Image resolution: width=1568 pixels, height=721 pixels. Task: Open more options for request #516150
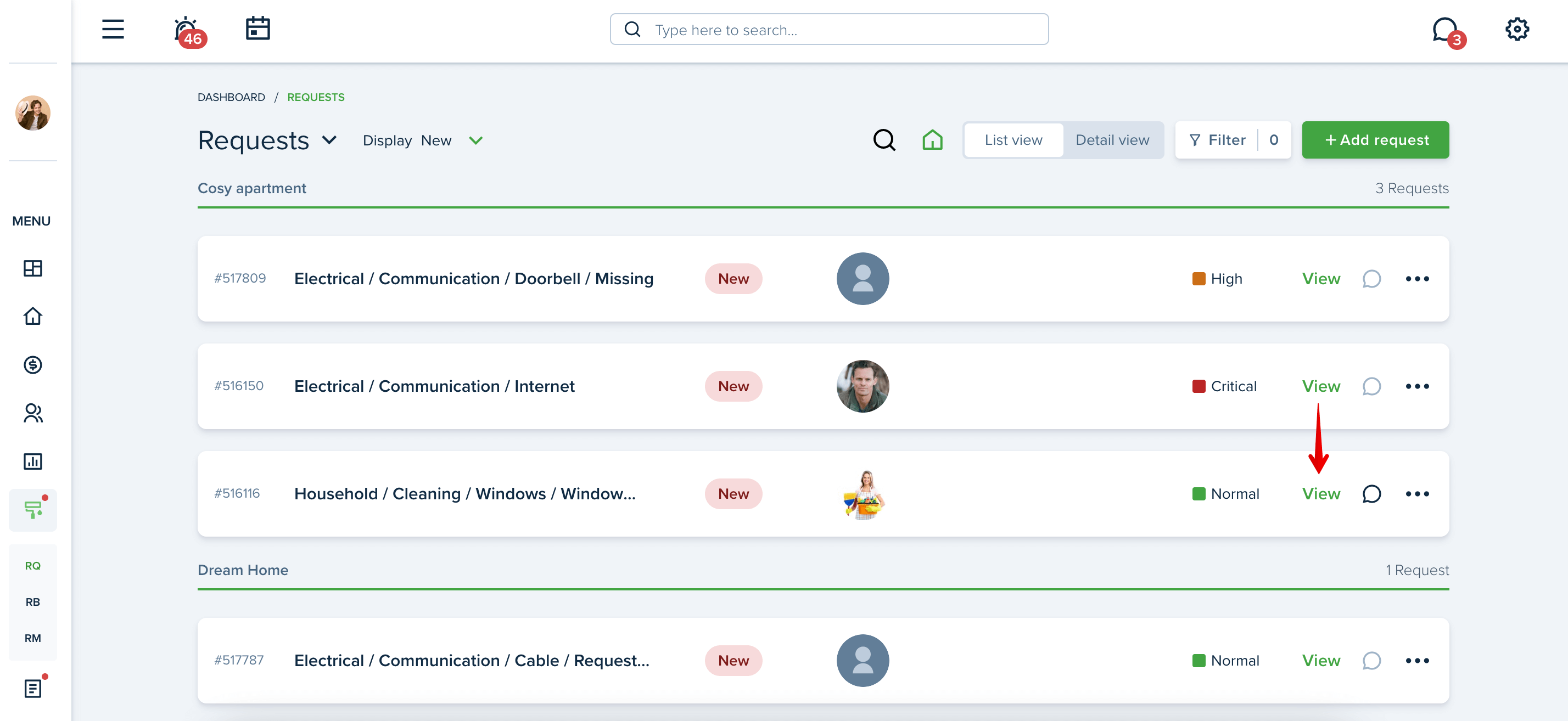pyautogui.click(x=1417, y=386)
